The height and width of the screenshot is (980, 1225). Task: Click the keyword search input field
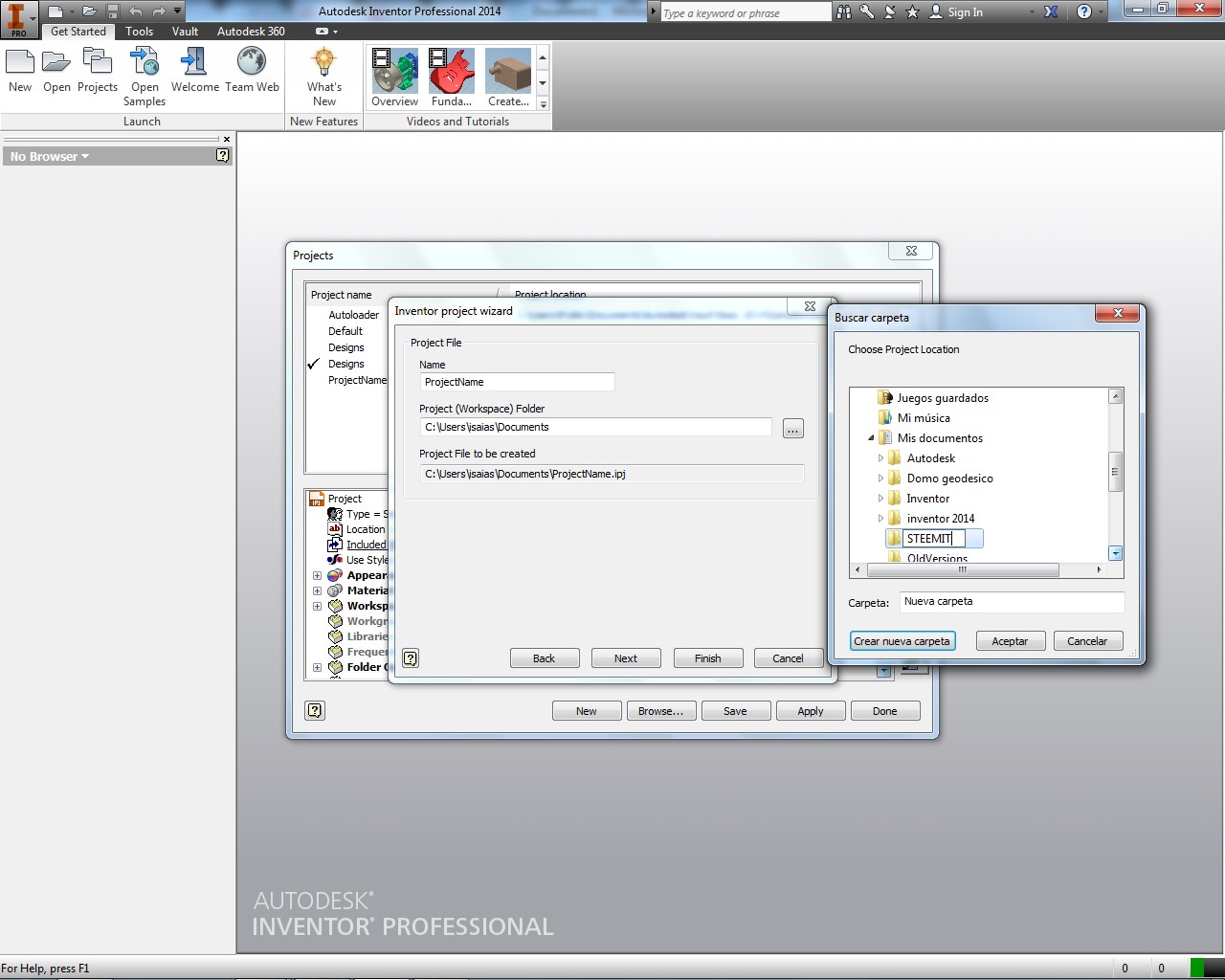pyautogui.click(x=746, y=12)
